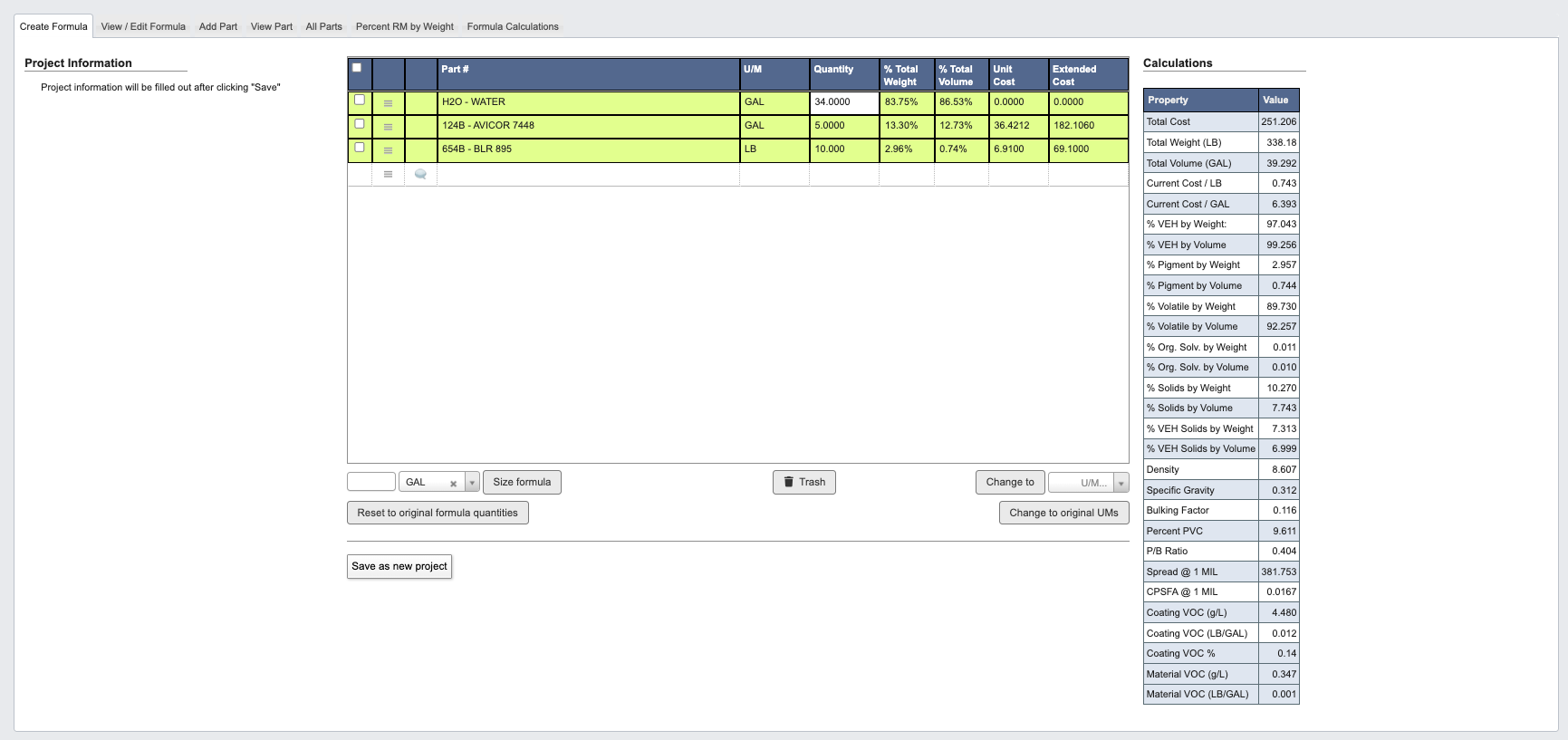Switch to the Create Formula tab
The height and width of the screenshot is (740, 1568).
[x=53, y=26]
